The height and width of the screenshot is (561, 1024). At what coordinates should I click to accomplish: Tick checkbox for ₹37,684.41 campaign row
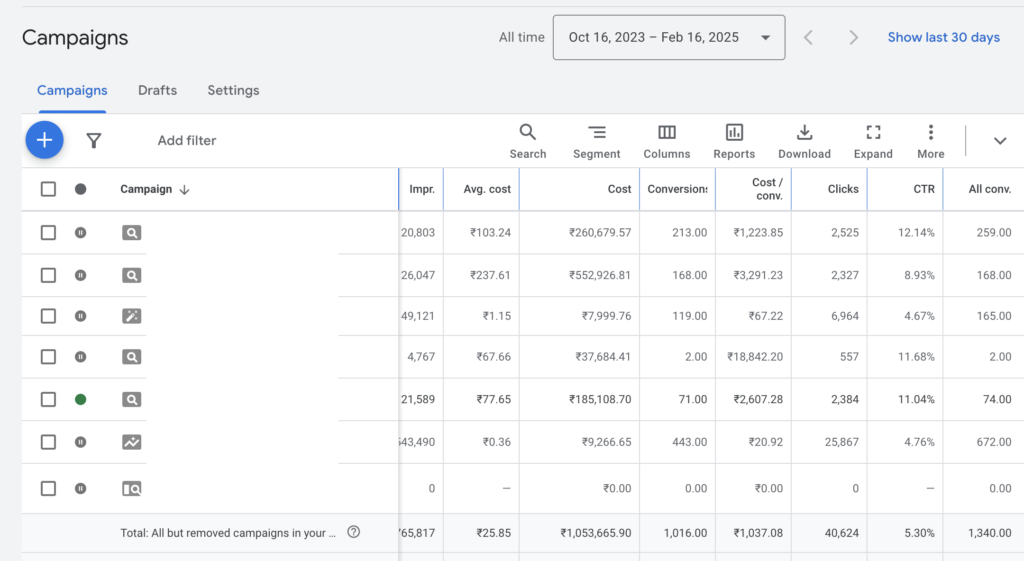(x=48, y=357)
